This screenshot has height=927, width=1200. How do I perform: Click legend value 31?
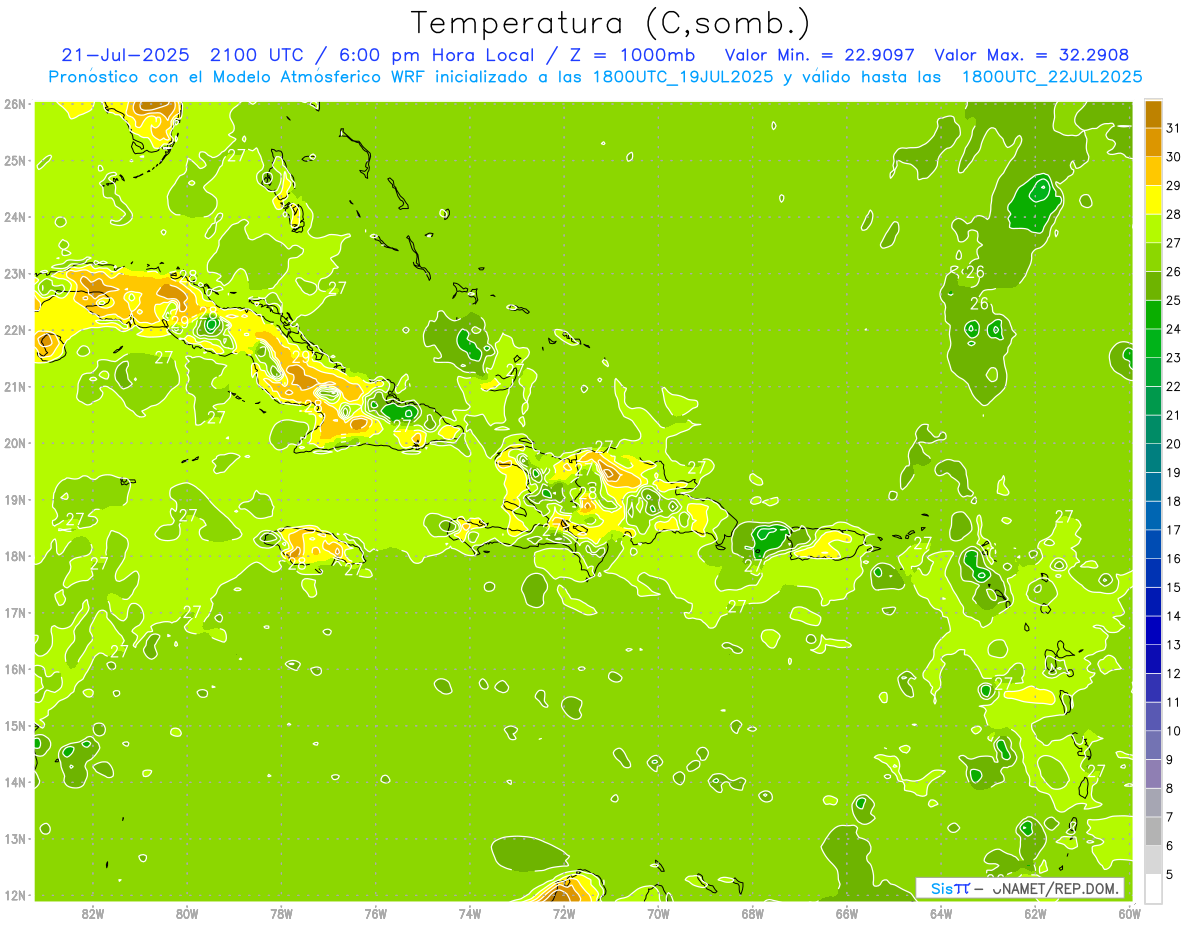[1174, 128]
